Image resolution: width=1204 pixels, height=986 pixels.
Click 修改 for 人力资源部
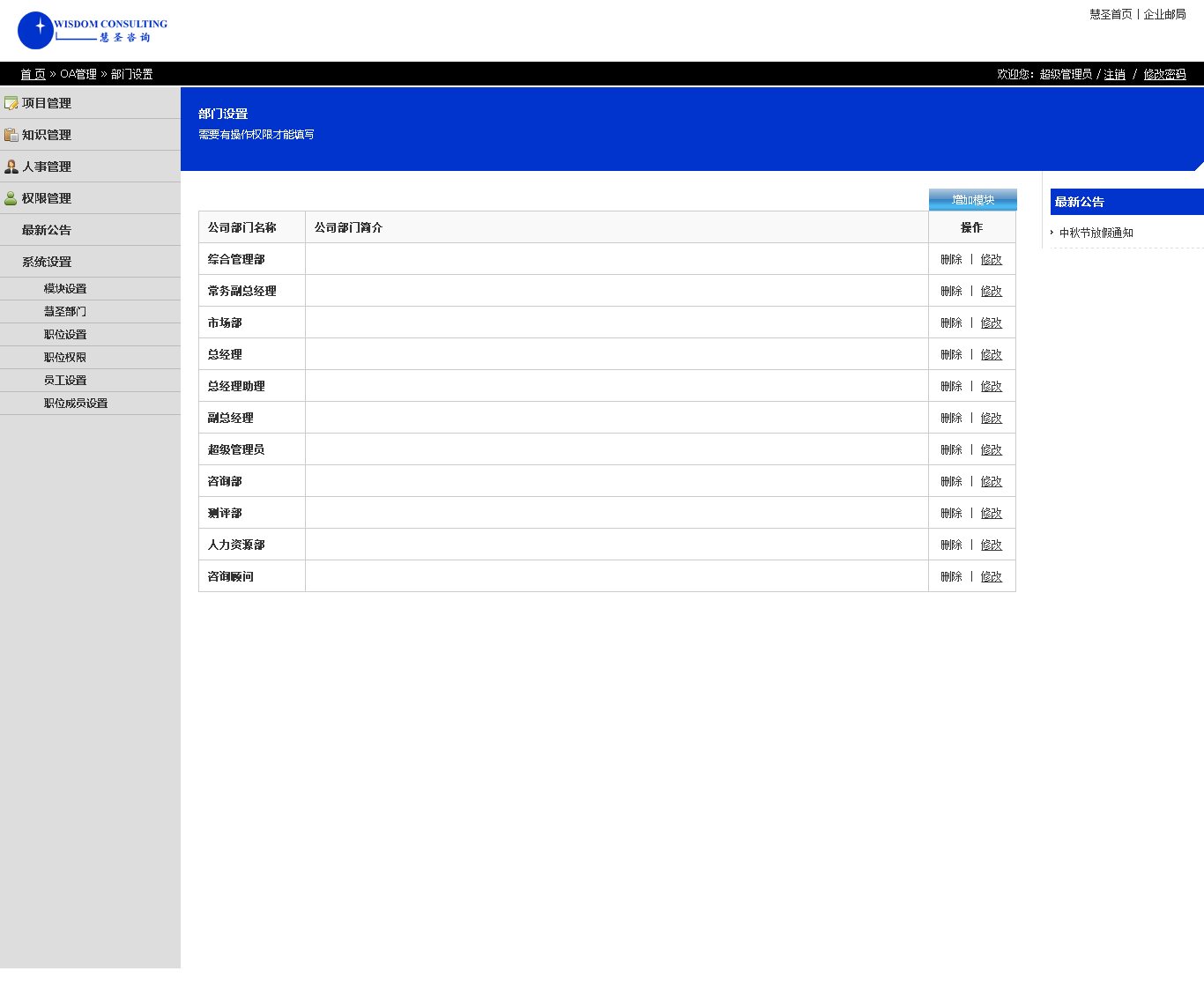point(992,545)
